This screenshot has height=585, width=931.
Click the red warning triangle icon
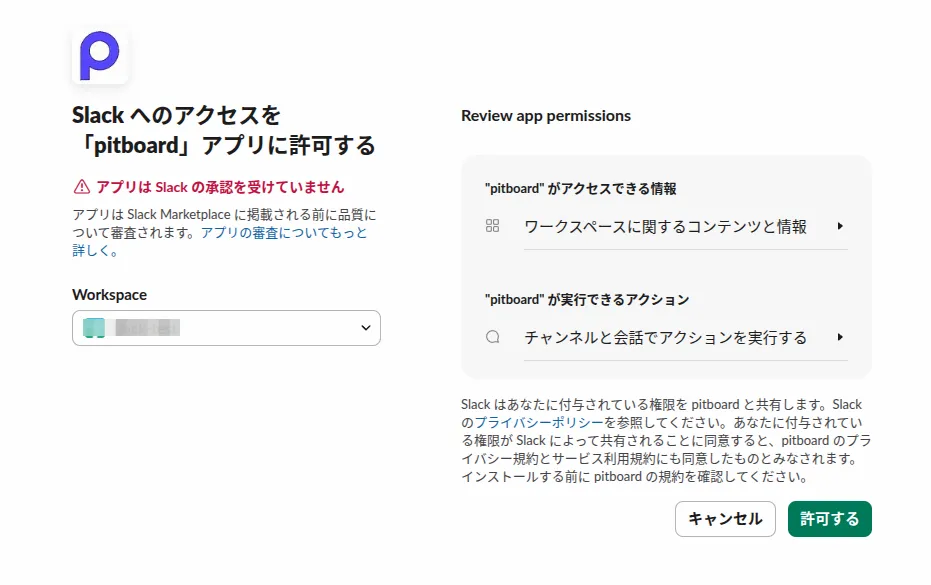click(79, 186)
